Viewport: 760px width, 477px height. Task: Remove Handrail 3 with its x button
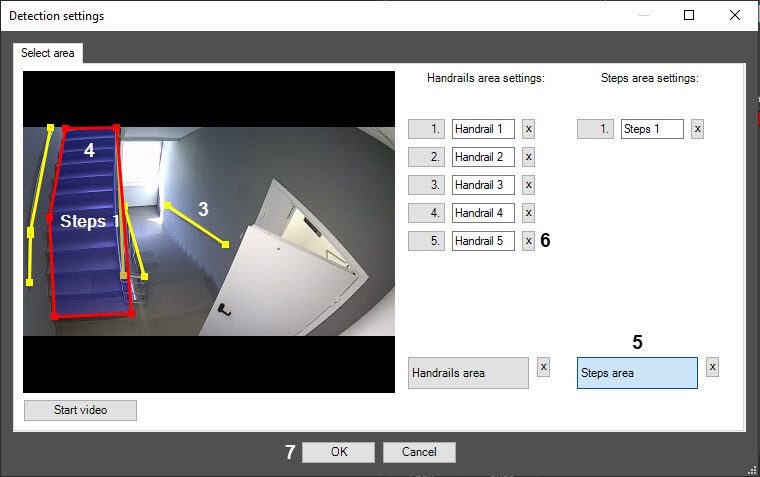click(528, 185)
